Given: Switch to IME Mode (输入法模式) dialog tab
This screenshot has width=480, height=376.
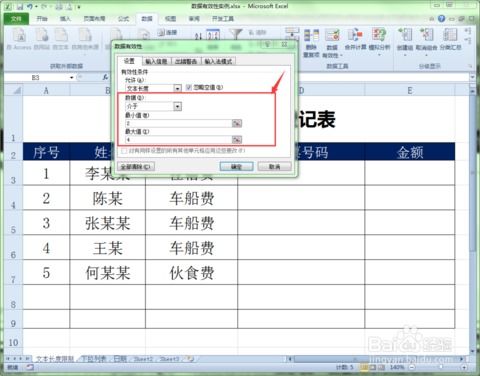Looking at the screenshot, I should click(218, 61).
